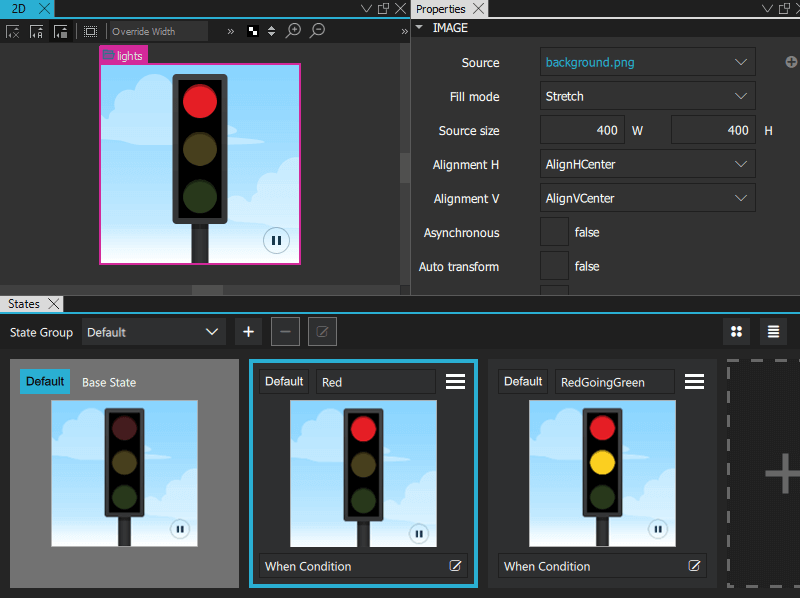Toggle the show bounding rectangles button

pyautogui.click(x=90, y=31)
